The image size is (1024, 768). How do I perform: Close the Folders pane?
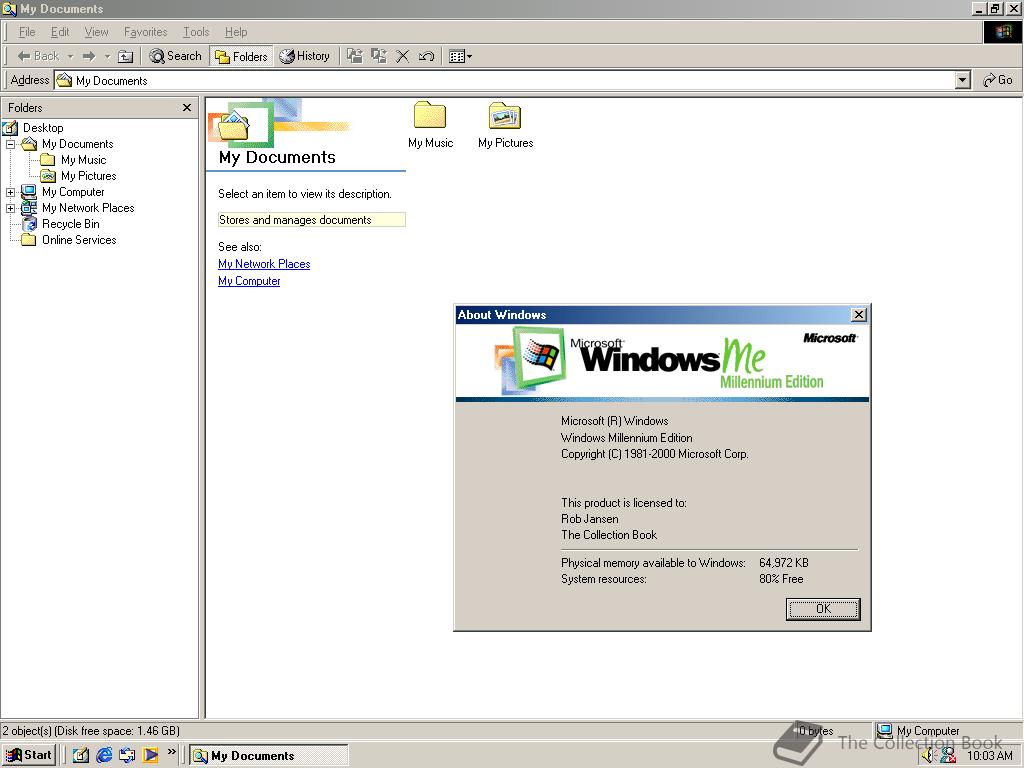(x=187, y=108)
